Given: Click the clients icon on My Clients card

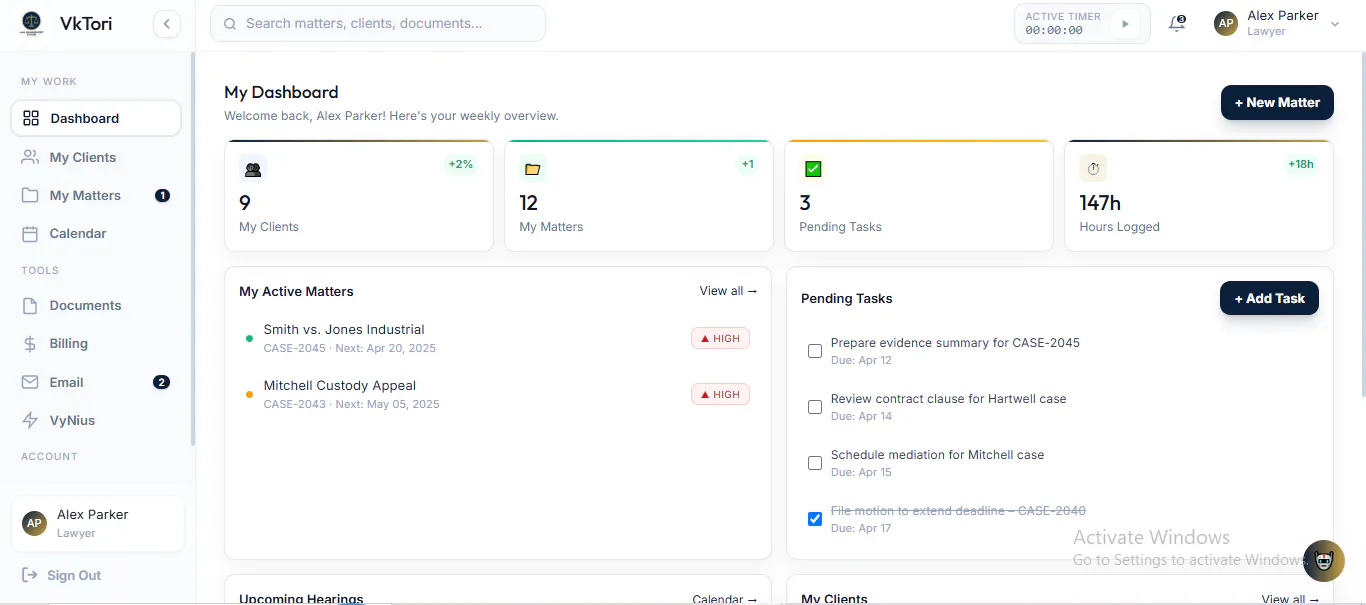Looking at the screenshot, I should pos(253,169).
